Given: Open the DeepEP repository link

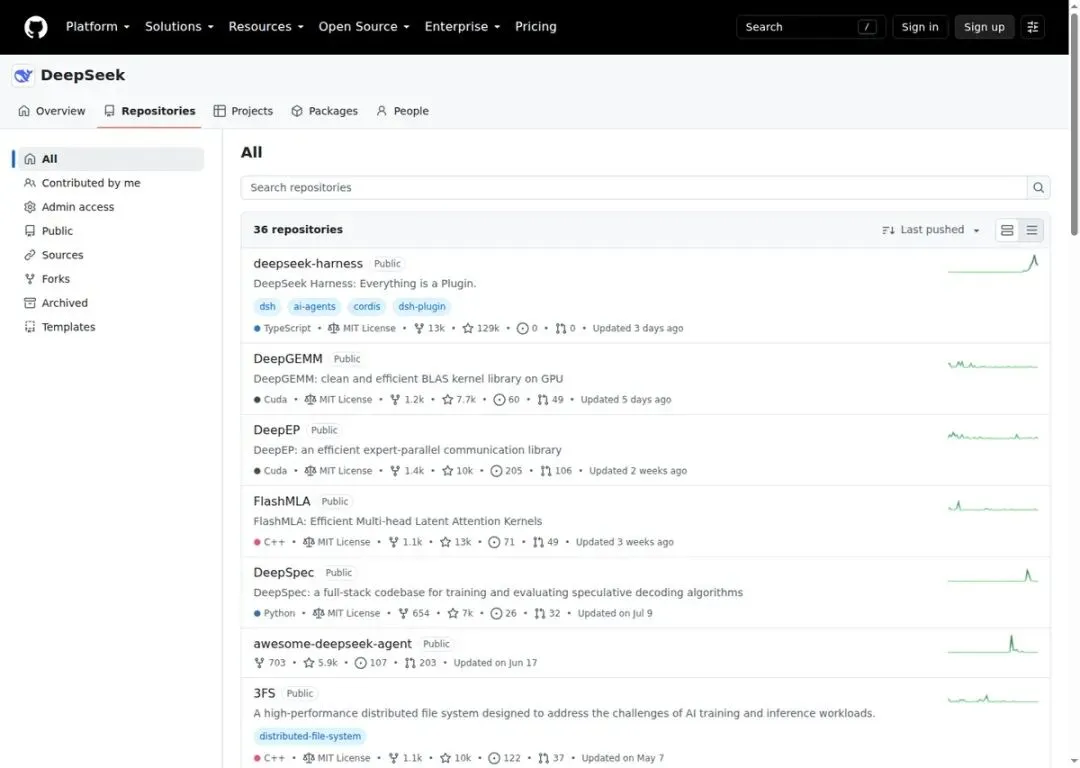Looking at the screenshot, I should [x=276, y=430].
